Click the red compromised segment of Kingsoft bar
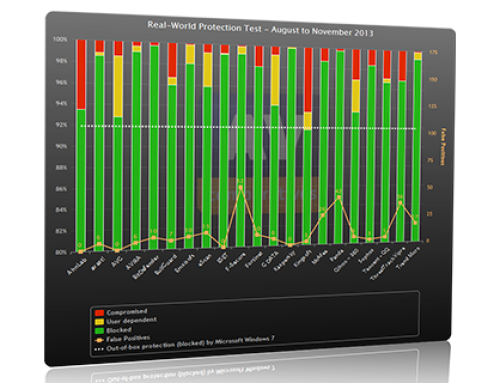500x383 pixels. [308, 80]
